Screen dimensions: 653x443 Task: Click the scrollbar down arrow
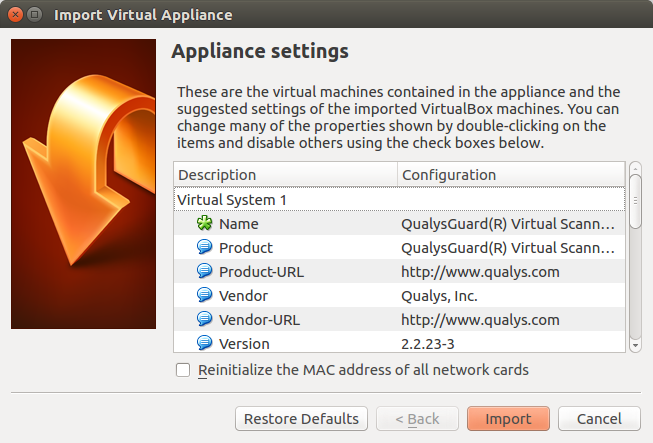tap(635, 346)
